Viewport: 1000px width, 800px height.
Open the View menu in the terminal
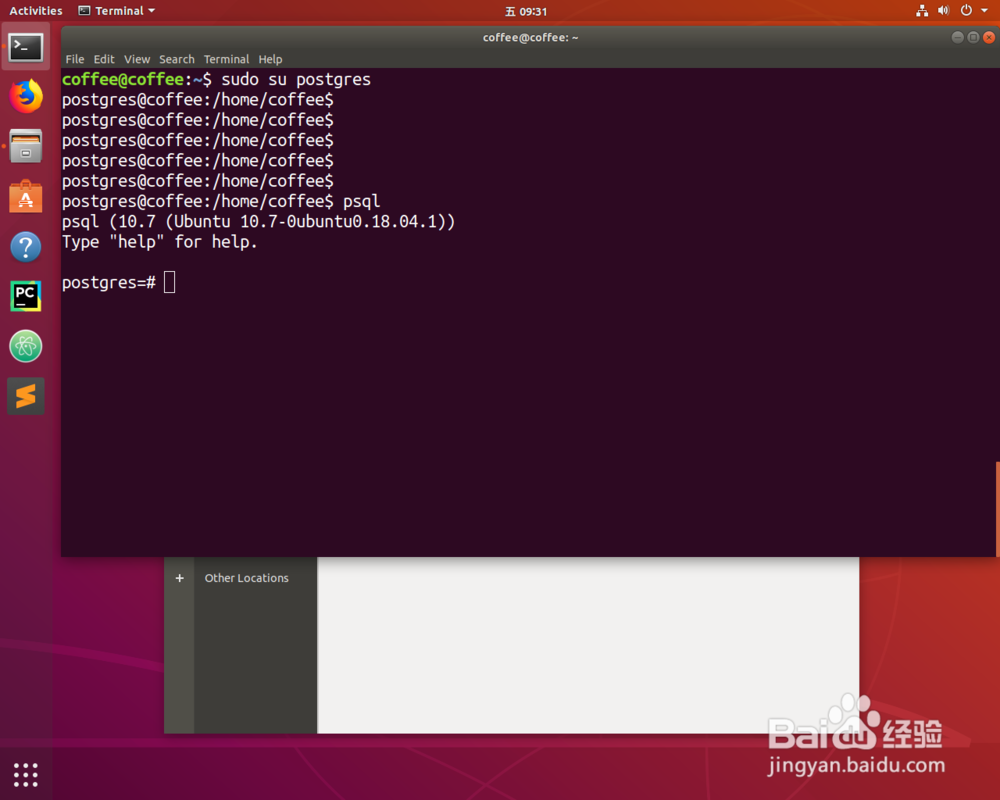136,59
